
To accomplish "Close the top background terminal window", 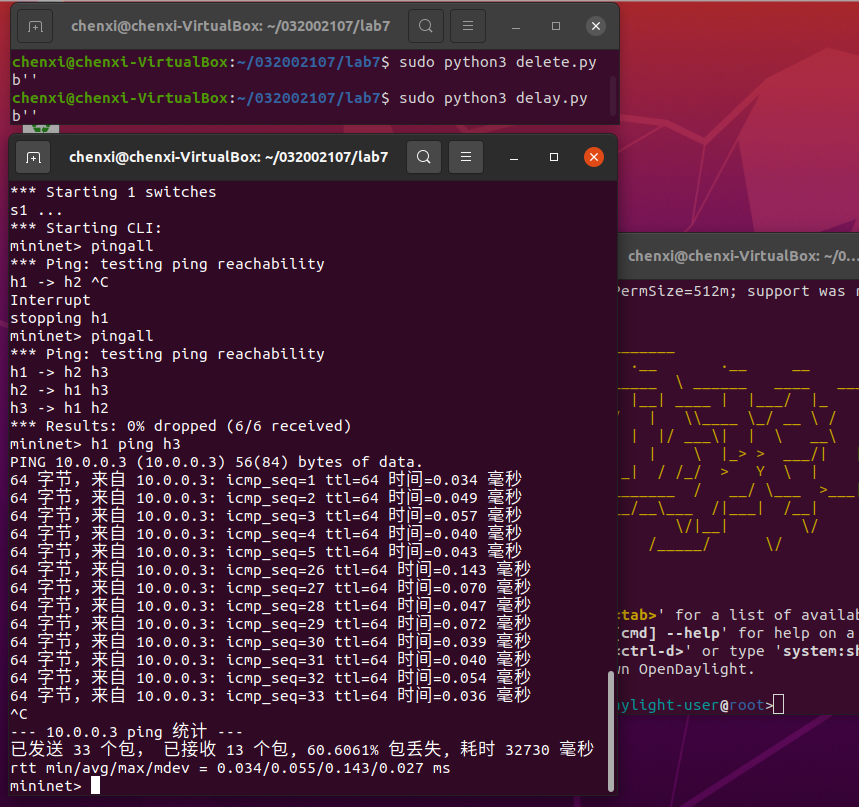I will 596,26.
